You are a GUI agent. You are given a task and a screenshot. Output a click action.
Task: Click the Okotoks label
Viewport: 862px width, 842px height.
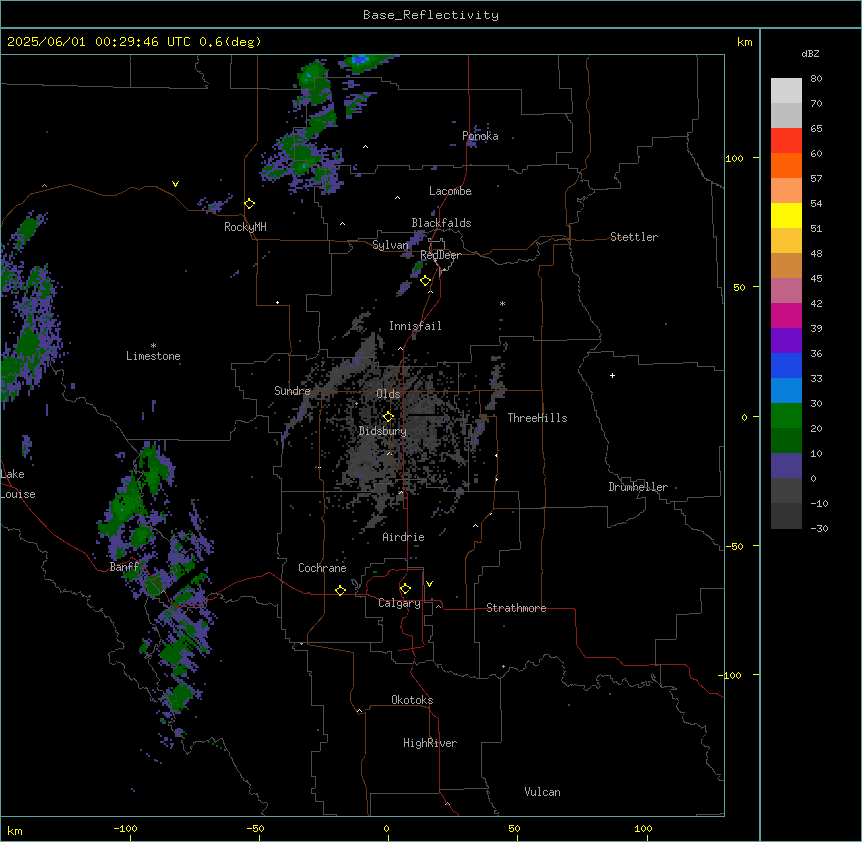[x=412, y=700]
